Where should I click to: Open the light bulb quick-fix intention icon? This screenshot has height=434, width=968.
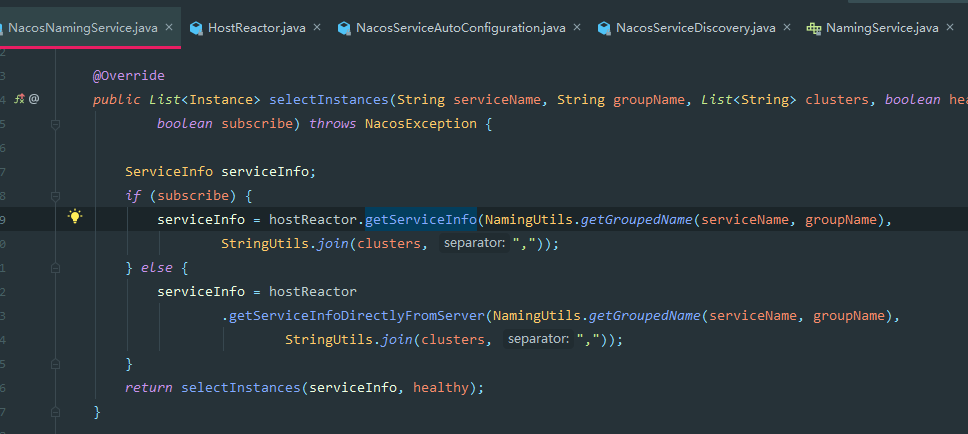click(75, 216)
